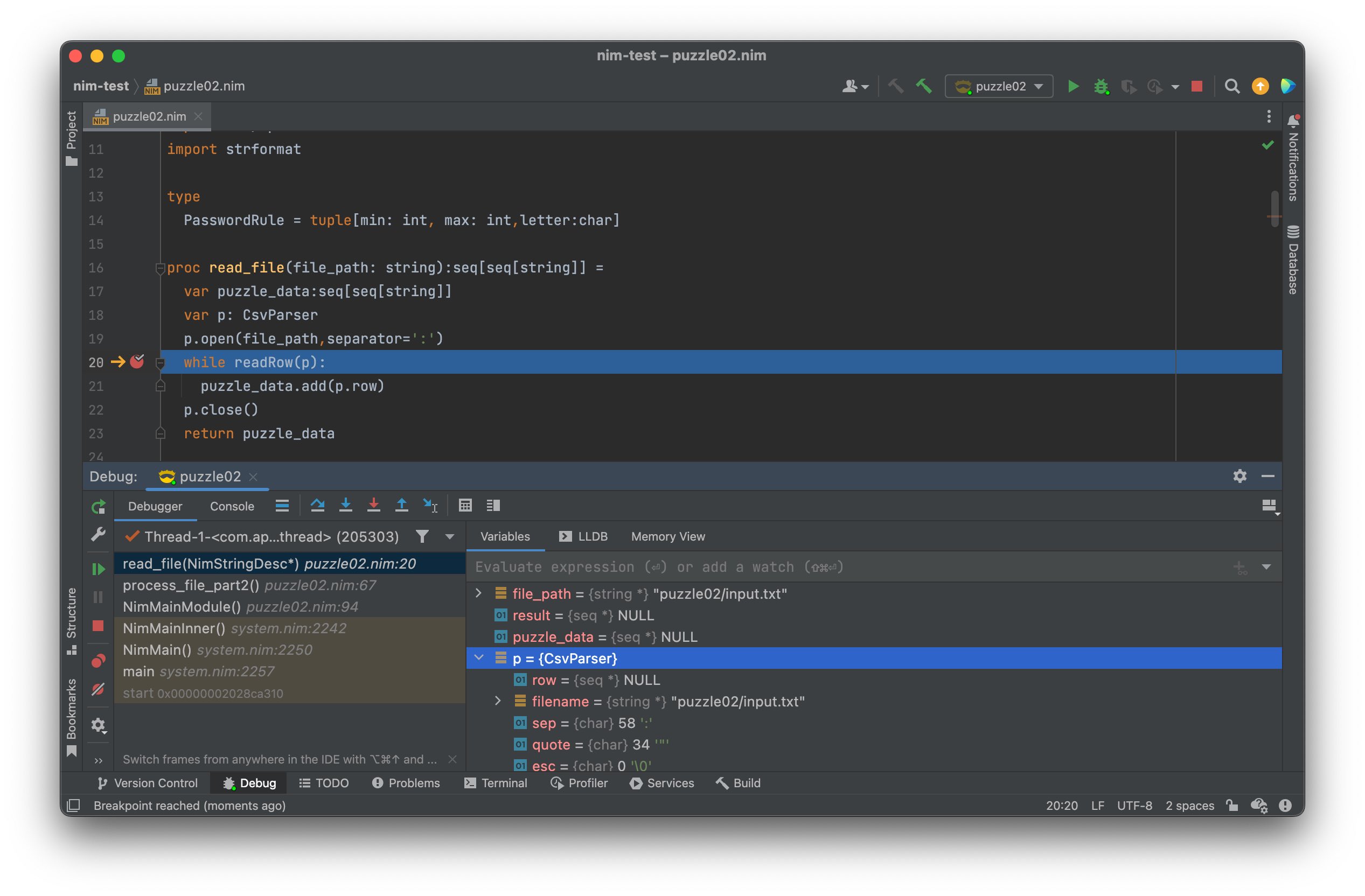
Task: Click the Step Over debugger icon
Action: point(317,505)
